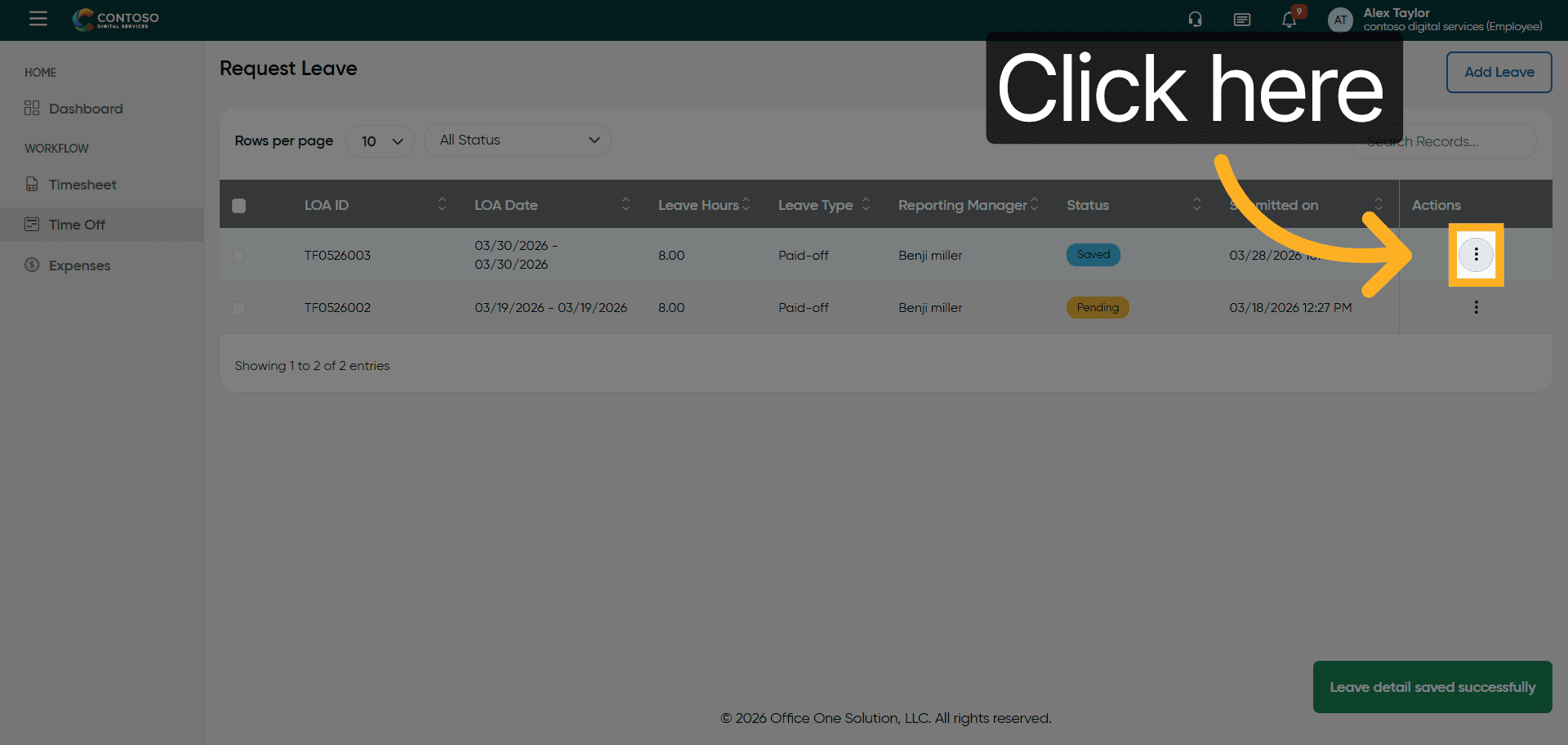
Task: Navigate to Dashboard in sidebar
Action: click(x=86, y=109)
